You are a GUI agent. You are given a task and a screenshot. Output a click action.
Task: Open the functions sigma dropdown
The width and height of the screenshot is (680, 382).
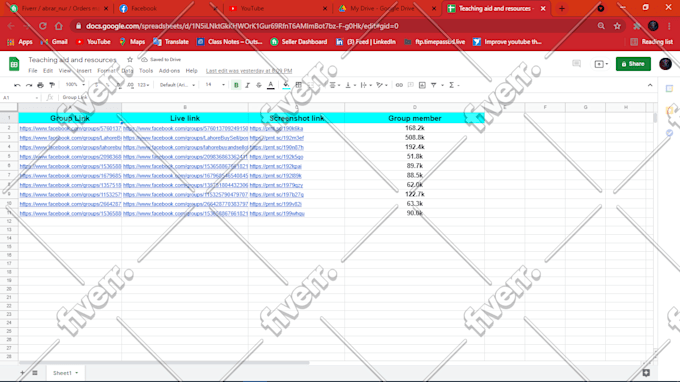[x=454, y=85]
